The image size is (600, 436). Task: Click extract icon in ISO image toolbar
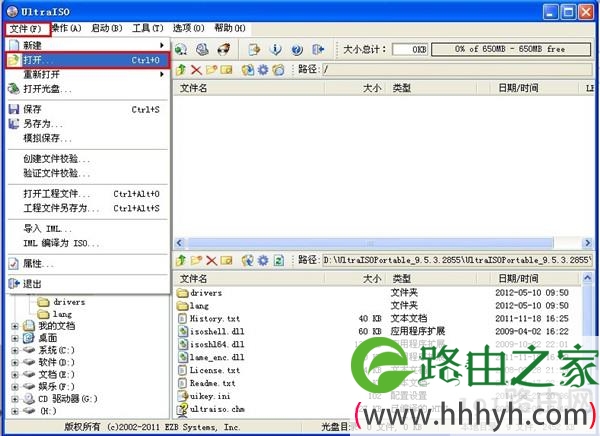[248, 70]
